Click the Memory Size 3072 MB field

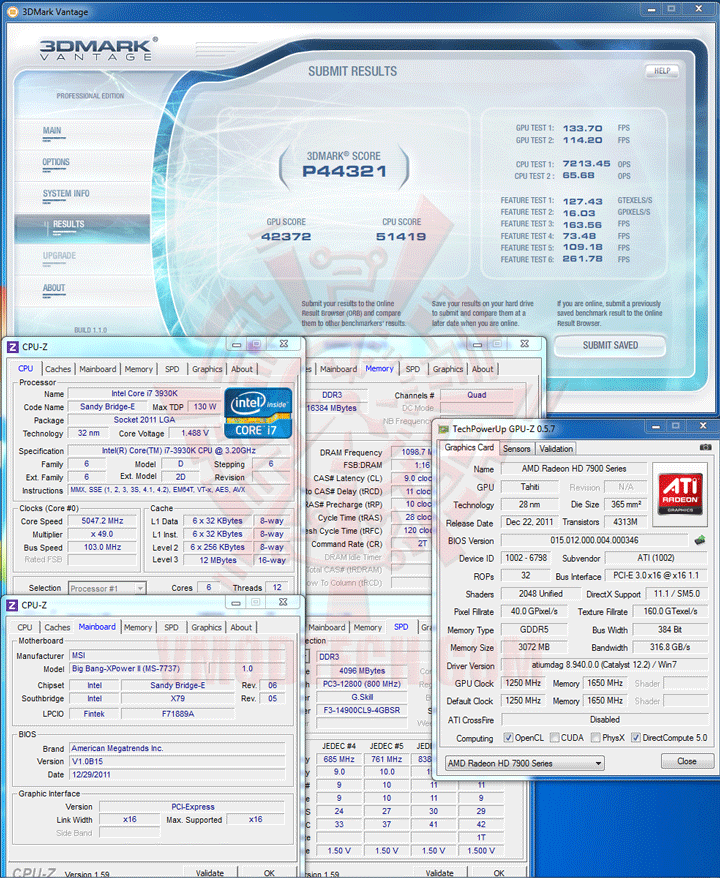[534, 647]
